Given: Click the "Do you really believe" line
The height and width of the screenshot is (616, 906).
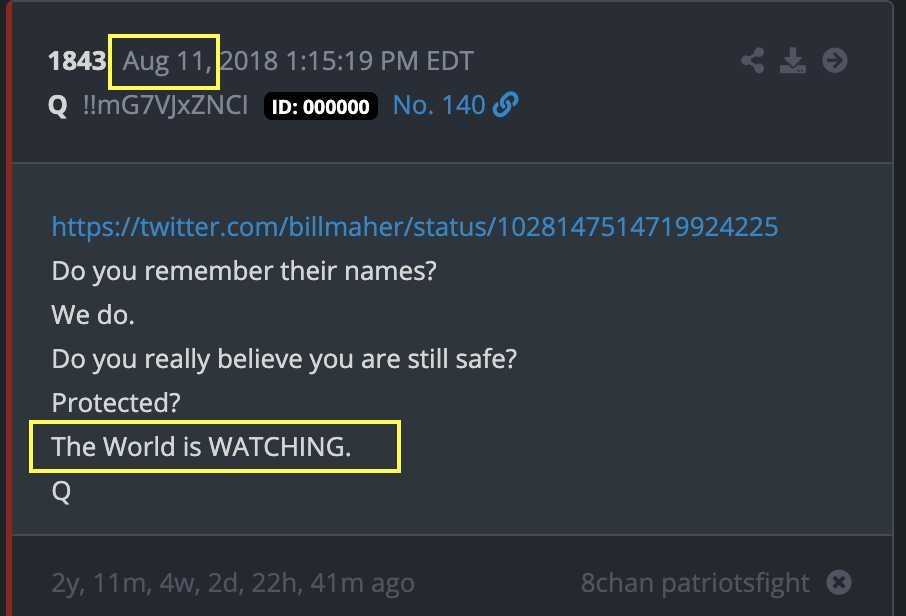Looking at the screenshot, I should 284,359.
